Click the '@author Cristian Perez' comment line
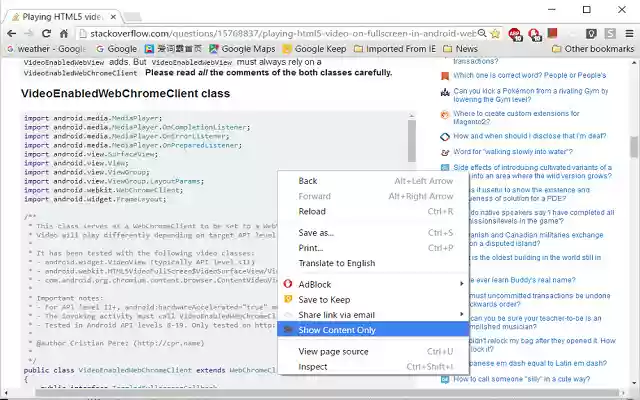This screenshot has width=640, height=400. pyautogui.click(x=118, y=343)
